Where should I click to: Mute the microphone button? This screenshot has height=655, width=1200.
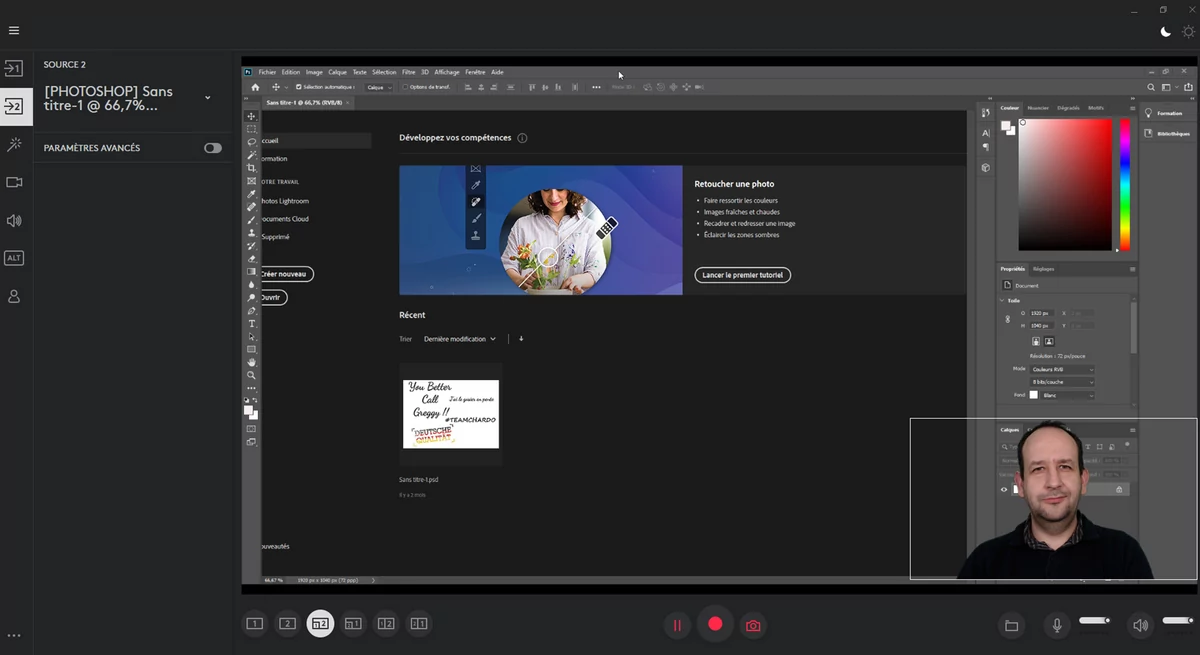point(1057,626)
